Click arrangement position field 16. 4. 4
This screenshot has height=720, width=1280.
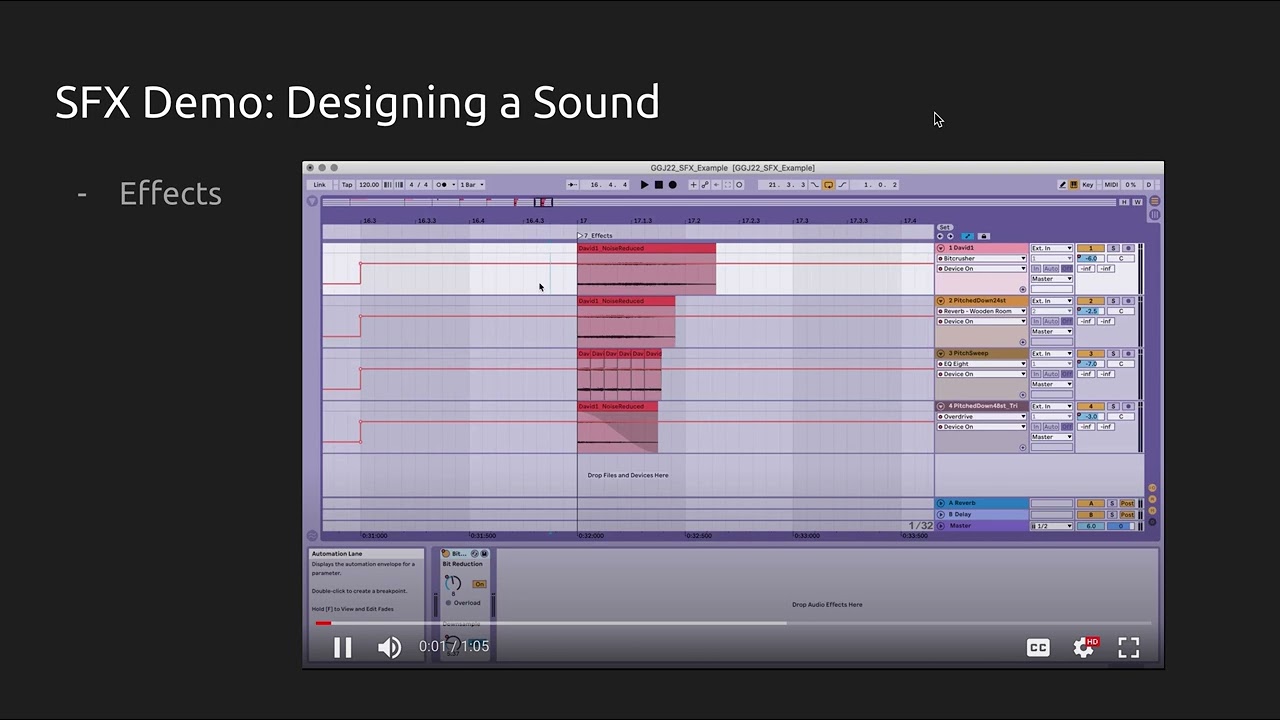(605, 185)
